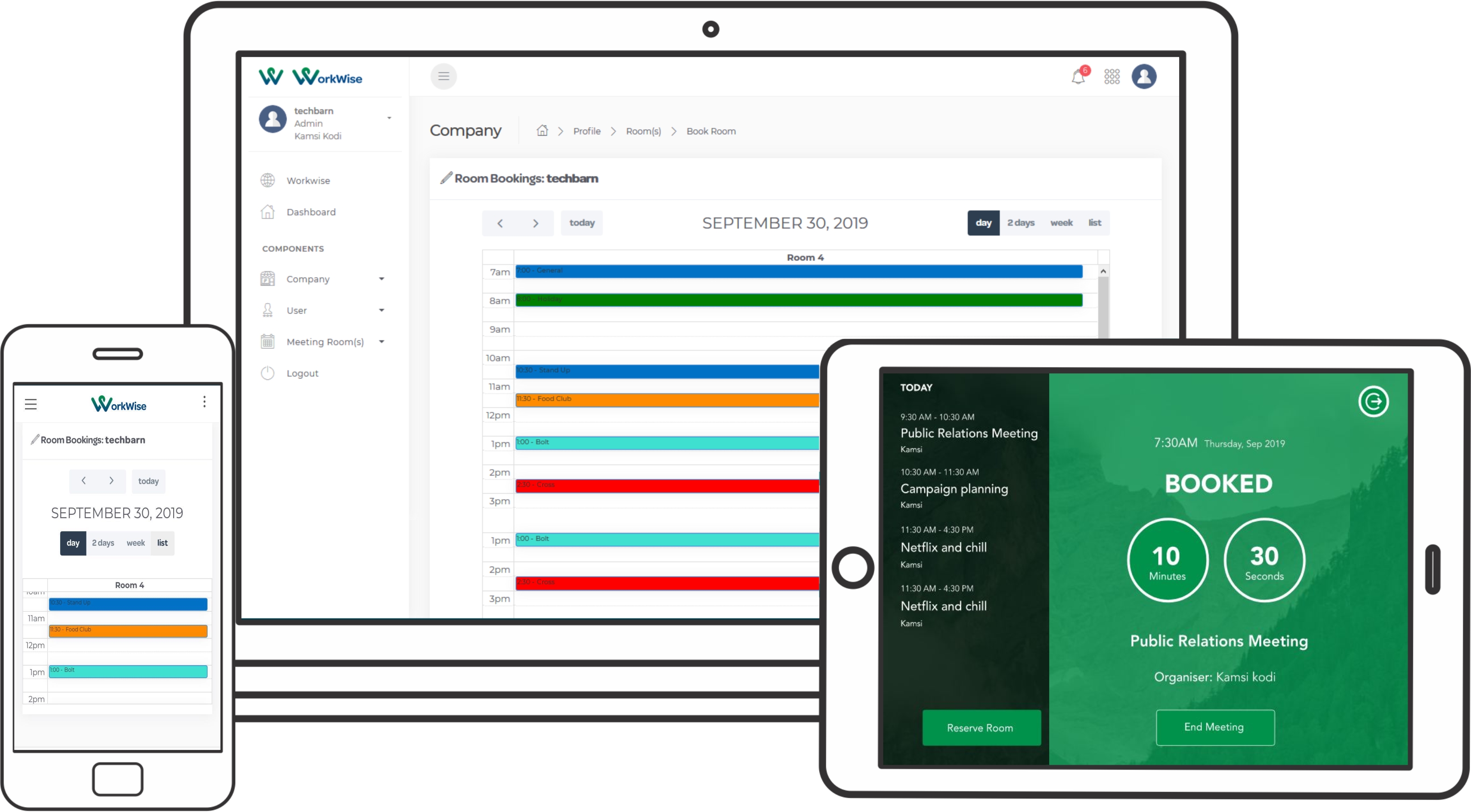Select list view on phone calendar
Viewport: 1471px width, 812px height.
(163, 543)
